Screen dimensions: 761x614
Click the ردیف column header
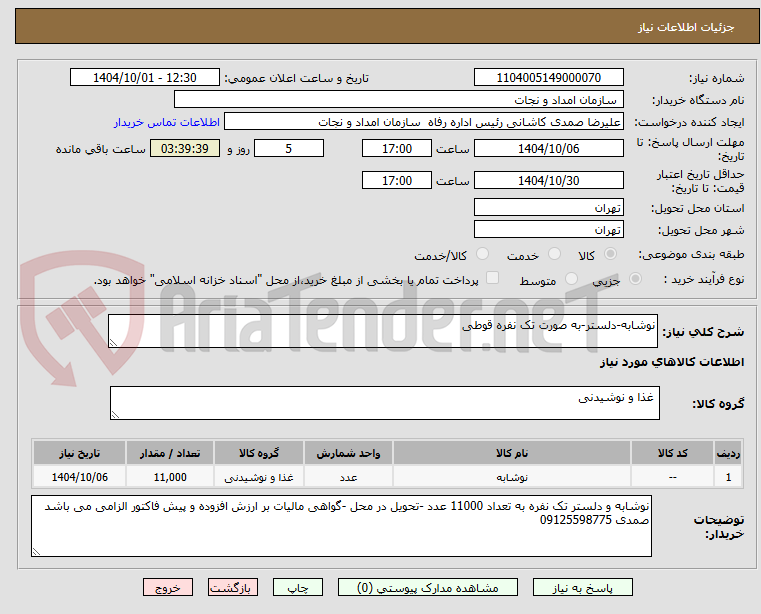click(x=728, y=453)
